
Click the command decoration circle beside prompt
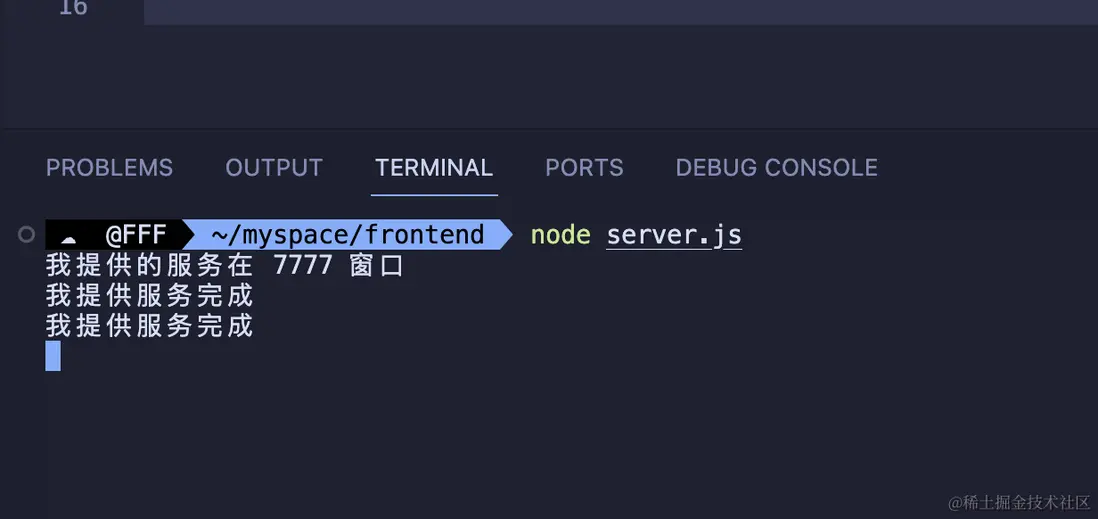[x=27, y=235]
